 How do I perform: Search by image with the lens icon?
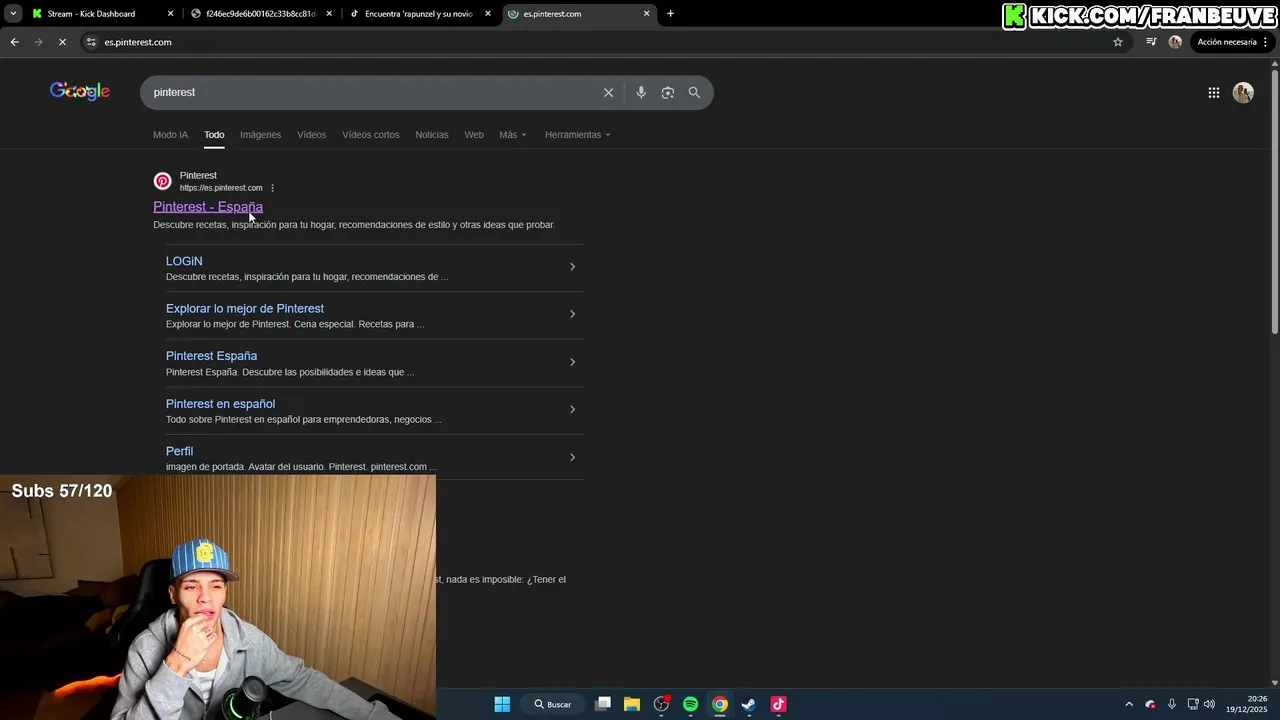pos(668,92)
